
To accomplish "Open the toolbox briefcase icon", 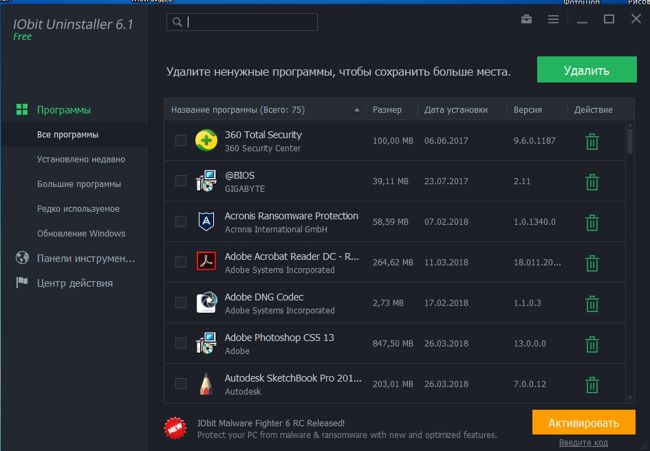I will [526, 19].
